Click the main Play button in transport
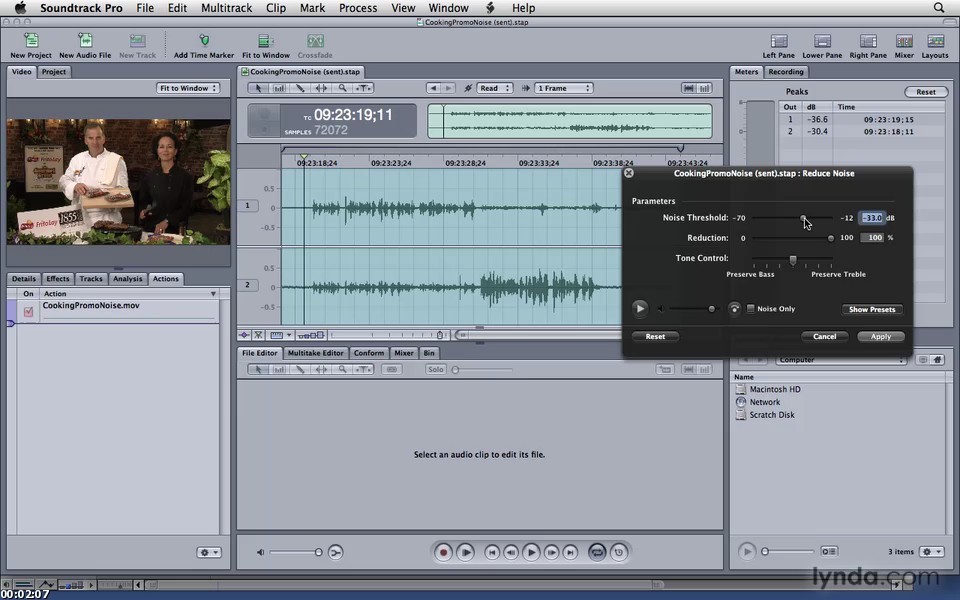 click(x=531, y=552)
